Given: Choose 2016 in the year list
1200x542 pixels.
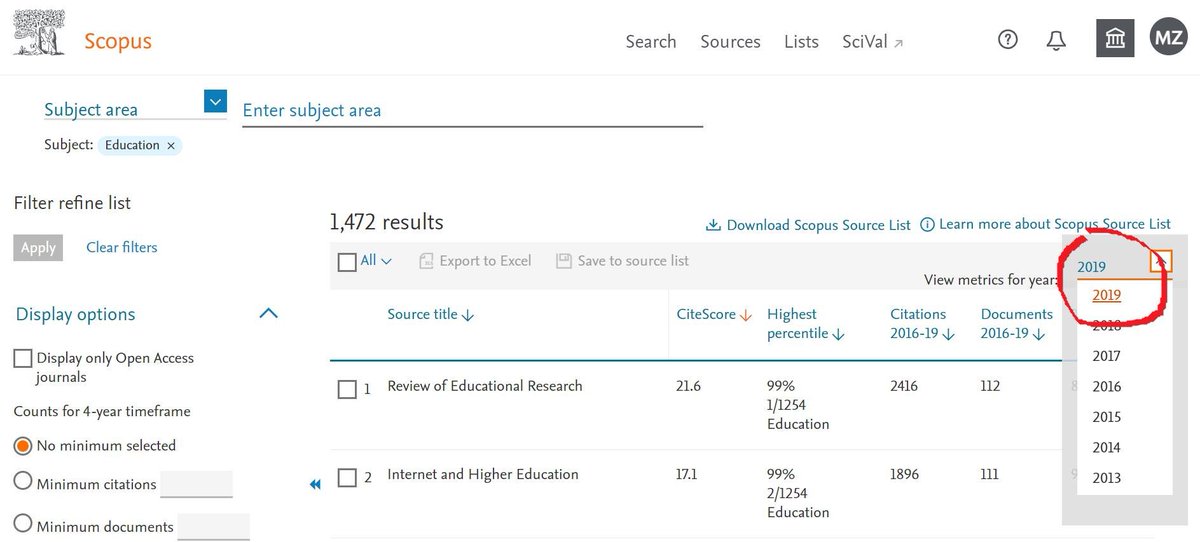Looking at the screenshot, I should (1107, 387).
